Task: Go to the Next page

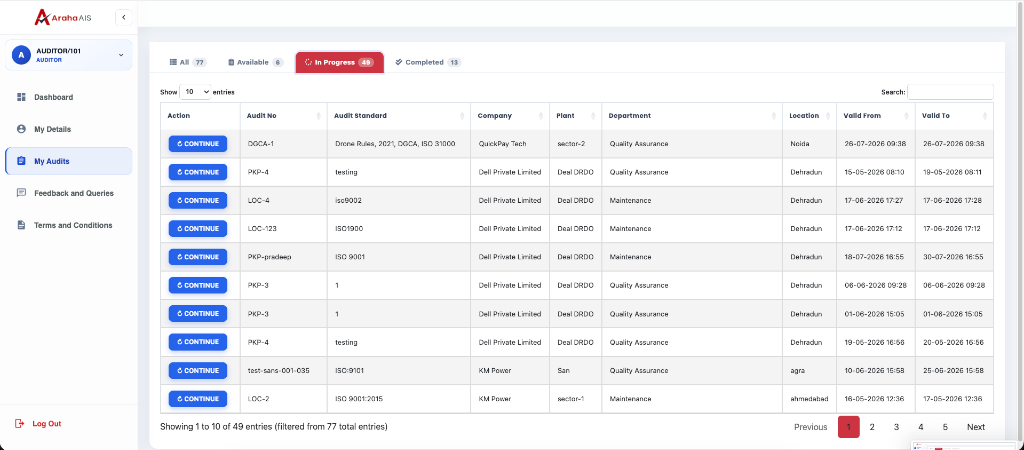Action: (976, 427)
